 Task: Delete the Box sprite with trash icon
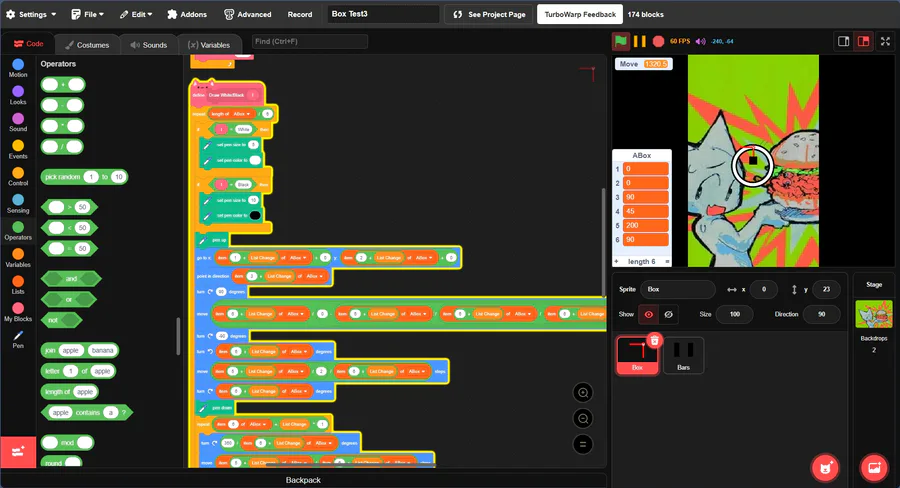(654, 340)
